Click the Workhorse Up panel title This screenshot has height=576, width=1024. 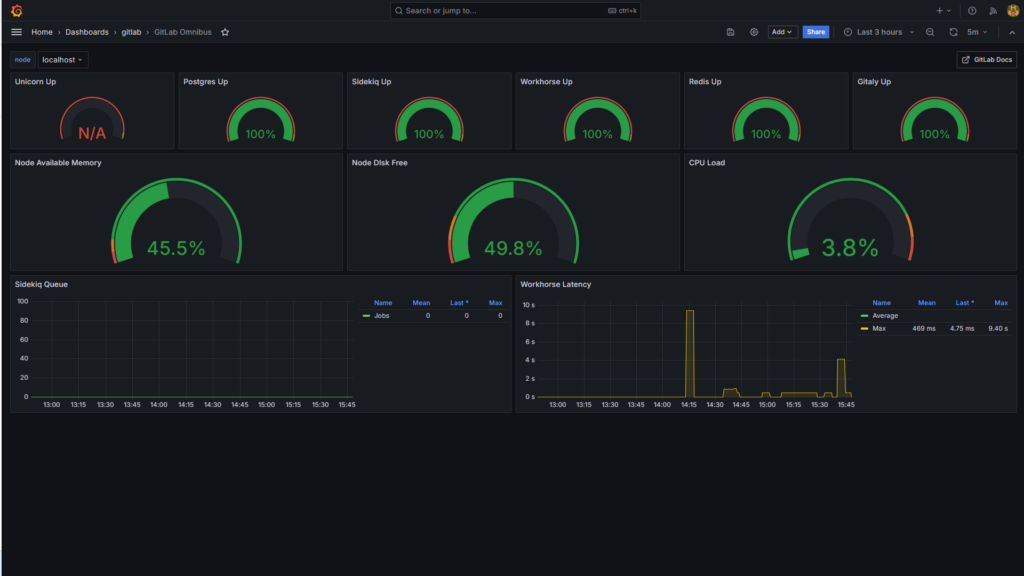(546, 82)
